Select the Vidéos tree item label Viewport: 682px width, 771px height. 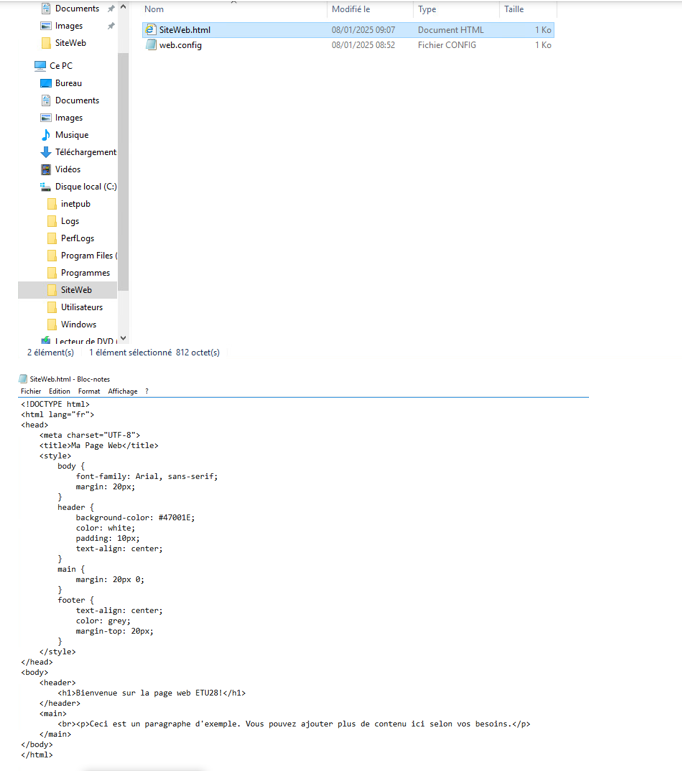pos(68,169)
